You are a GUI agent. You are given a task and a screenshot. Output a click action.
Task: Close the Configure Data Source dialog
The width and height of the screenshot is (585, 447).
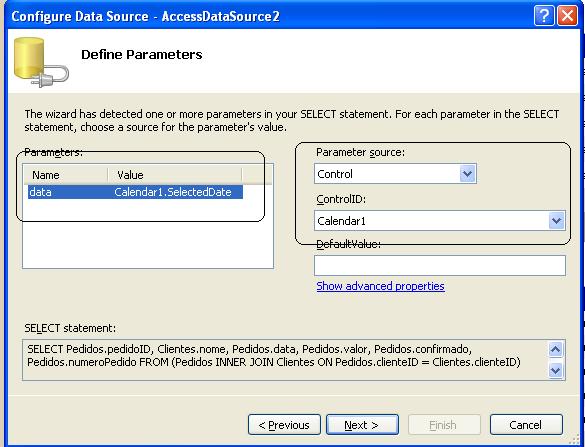[x=567, y=16]
